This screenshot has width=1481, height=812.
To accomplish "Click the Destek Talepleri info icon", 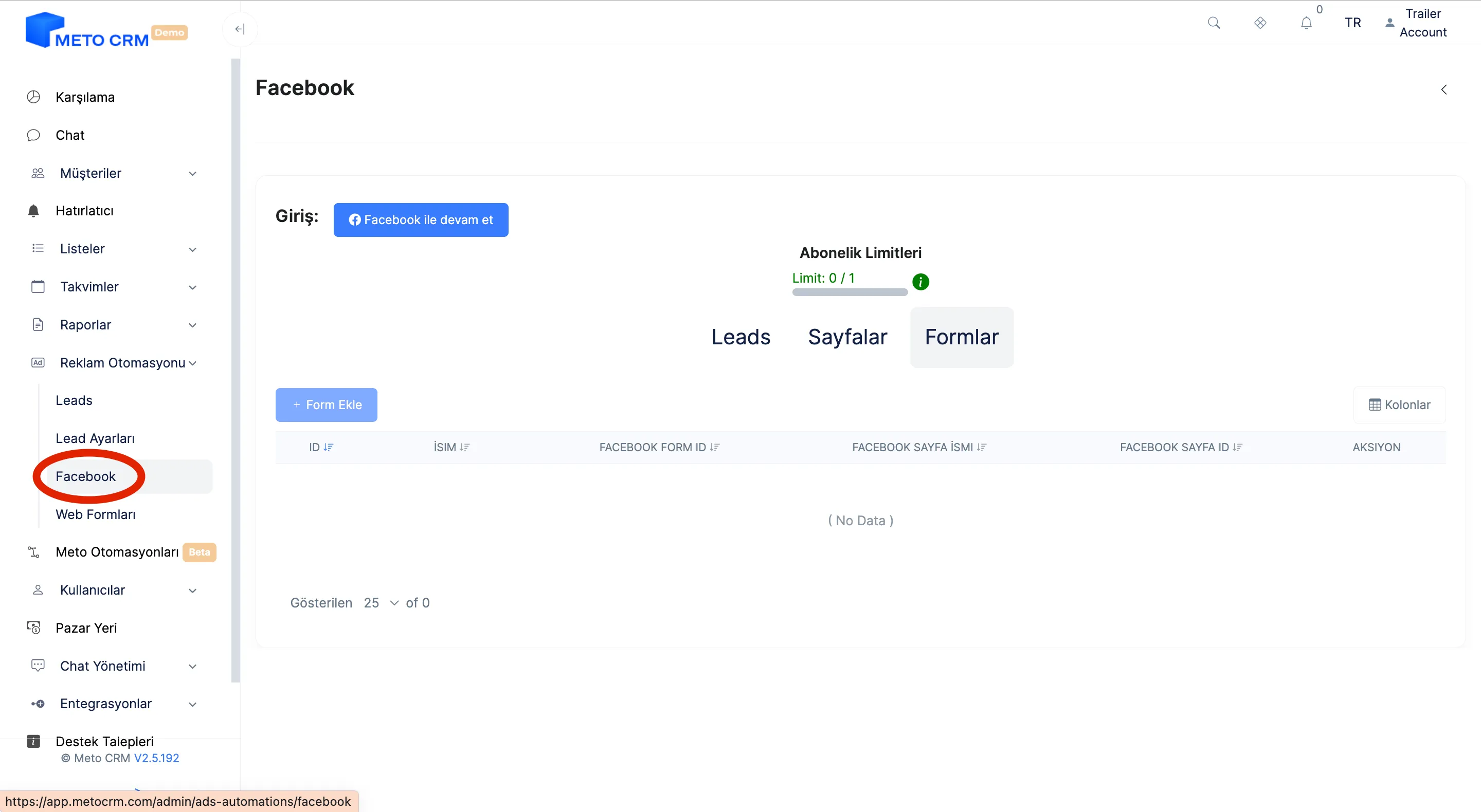I will pyautogui.click(x=33, y=741).
